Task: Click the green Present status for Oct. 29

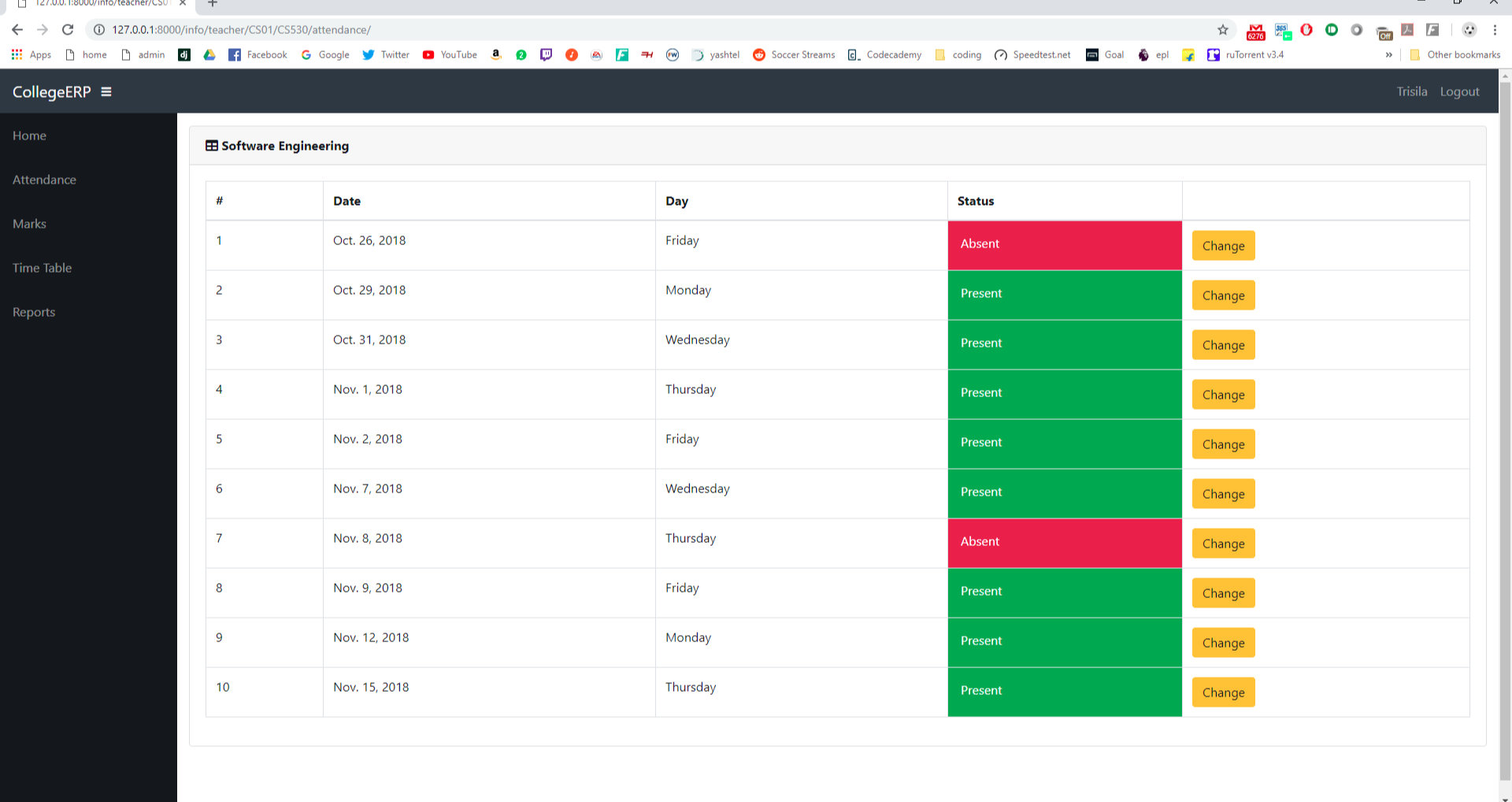Action: coord(1065,295)
